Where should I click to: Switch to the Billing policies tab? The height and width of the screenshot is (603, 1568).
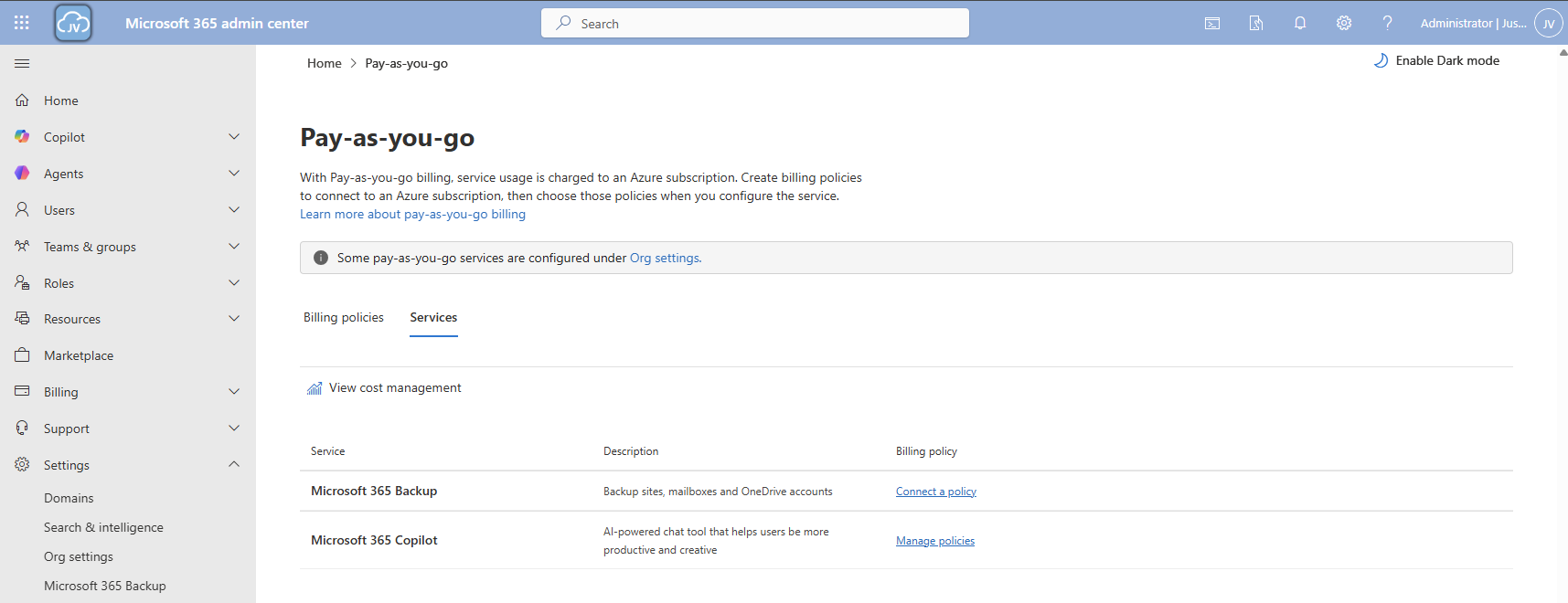(x=344, y=318)
